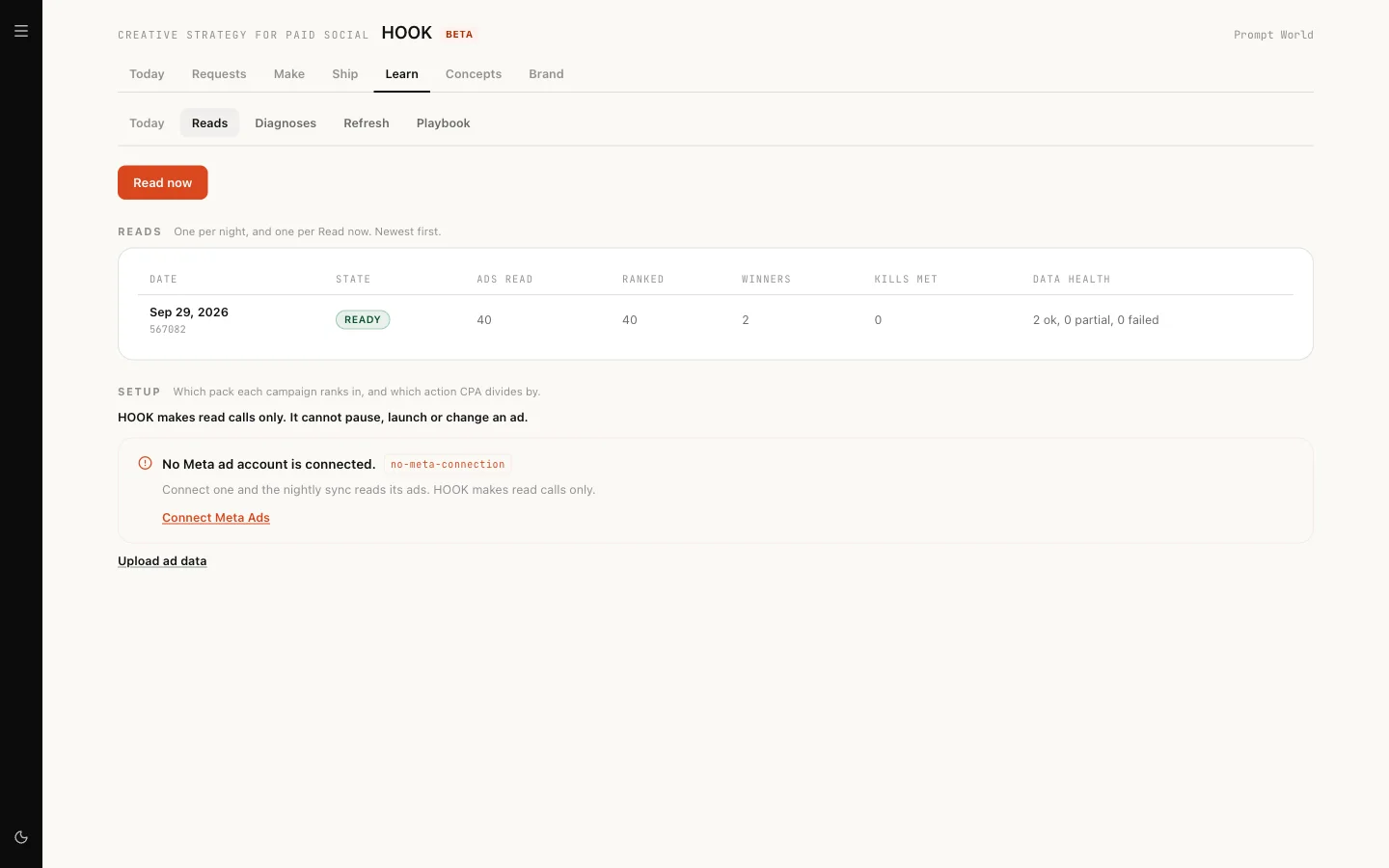
Task: Click the no-meta-connection error code tag
Action: tap(448, 464)
